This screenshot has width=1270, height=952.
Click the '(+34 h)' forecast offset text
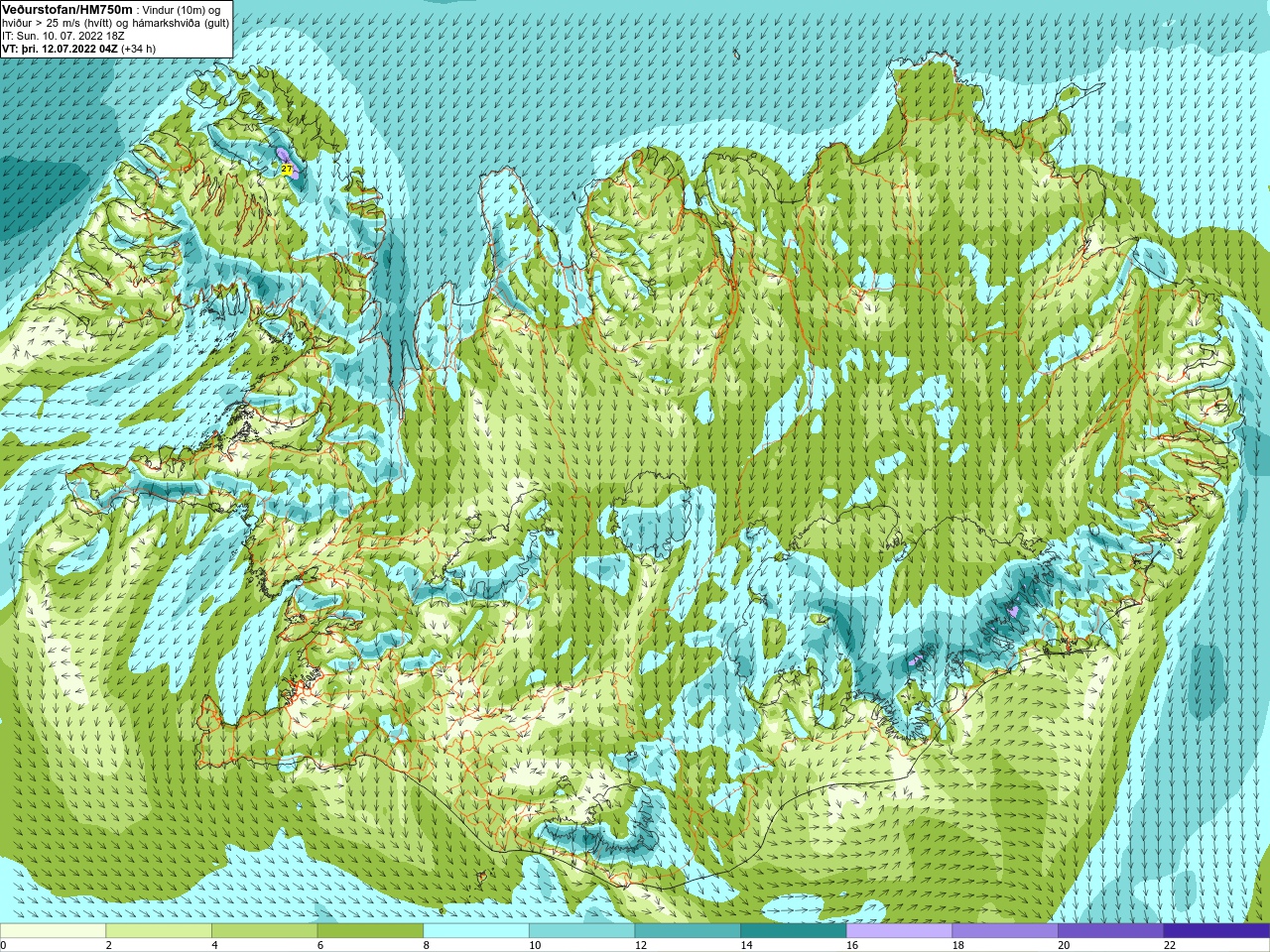pyautogui.click(x=138, y=49)
